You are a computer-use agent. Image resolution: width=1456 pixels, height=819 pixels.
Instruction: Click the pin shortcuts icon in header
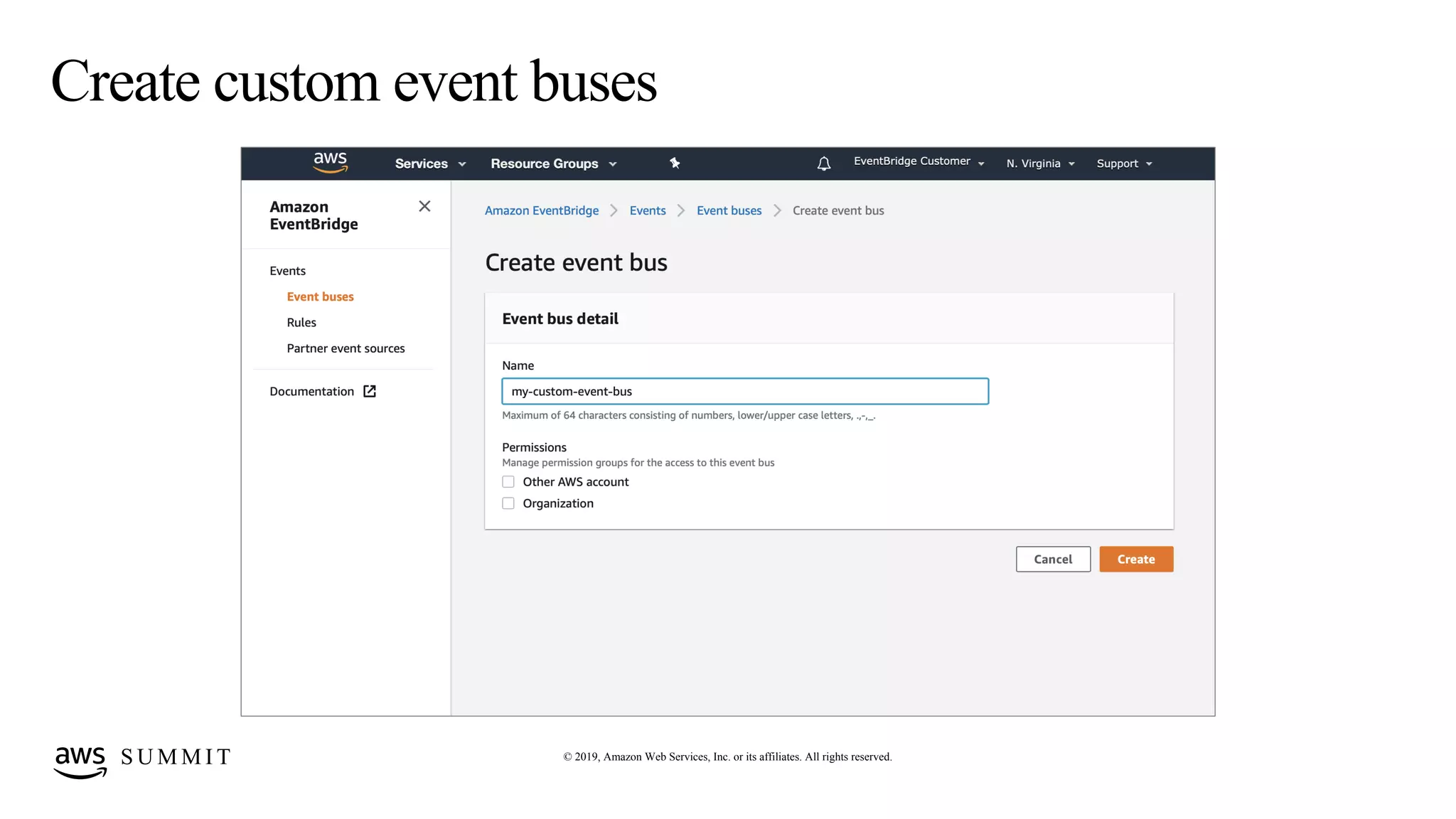click(x=675, y=164)
